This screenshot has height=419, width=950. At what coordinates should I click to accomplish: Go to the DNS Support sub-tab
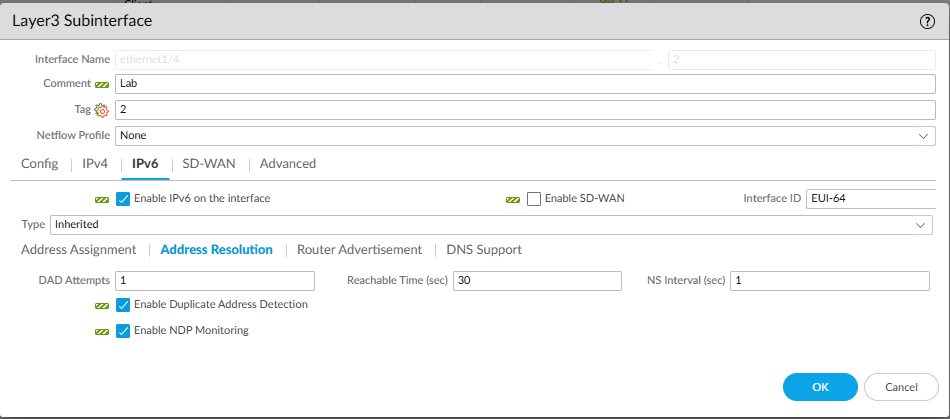pyautogui.click(x=484, y=250)
